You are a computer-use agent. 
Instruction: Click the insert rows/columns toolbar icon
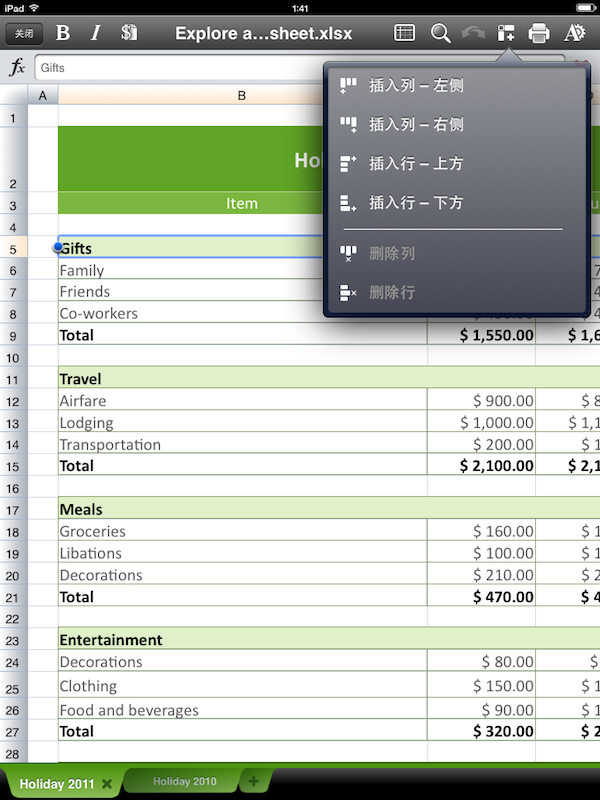tap(507, 33)
